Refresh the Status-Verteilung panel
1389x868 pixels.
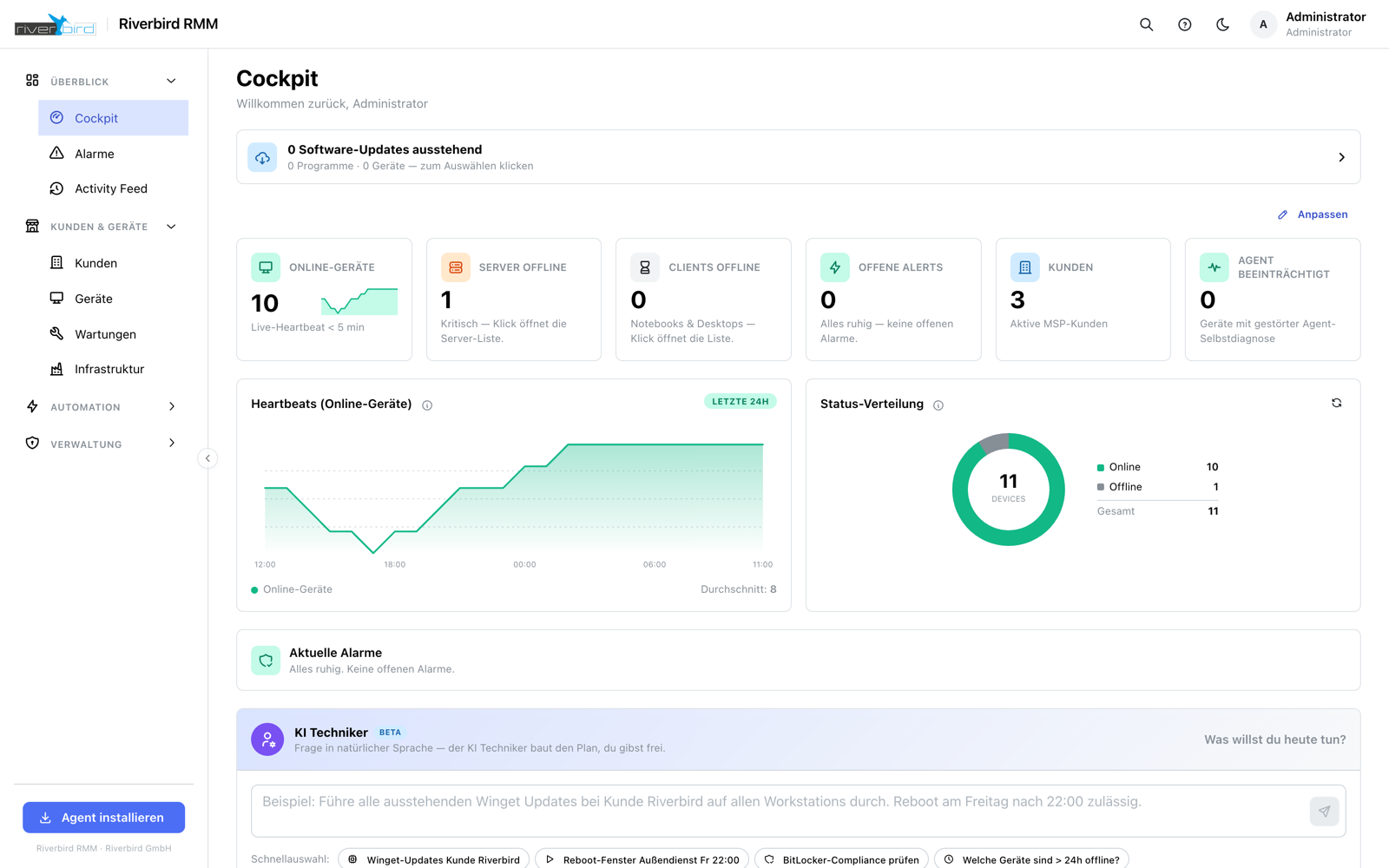pyautogui.click(x=1337, y=403)
